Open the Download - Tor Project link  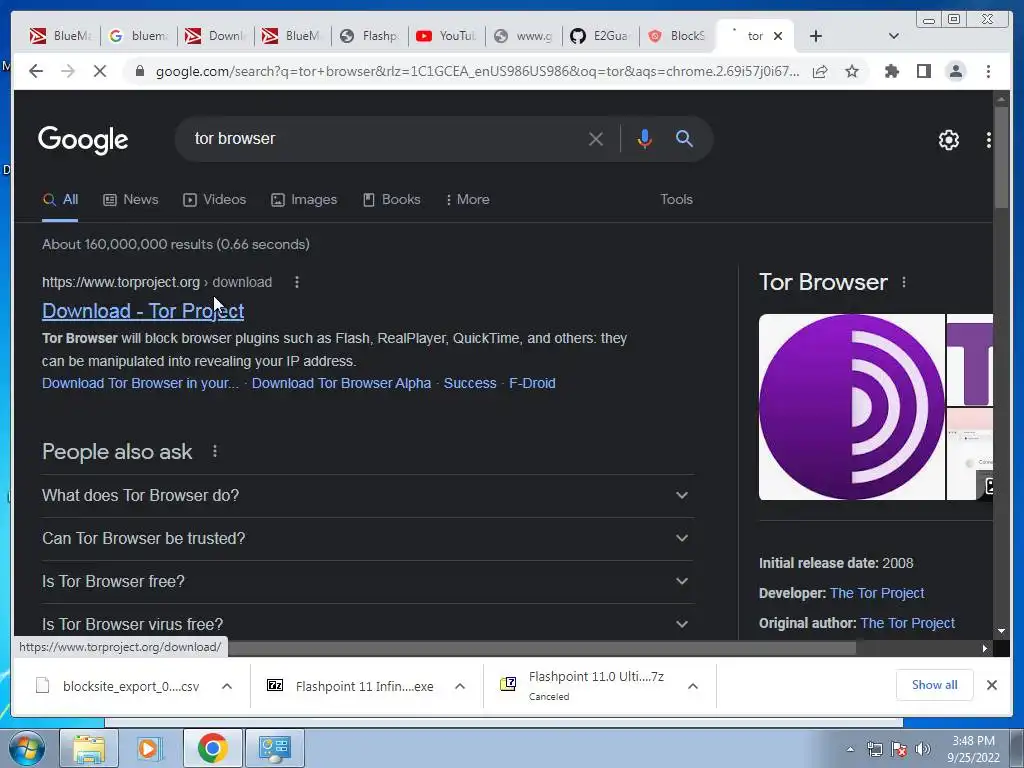(x=143, y=311)
